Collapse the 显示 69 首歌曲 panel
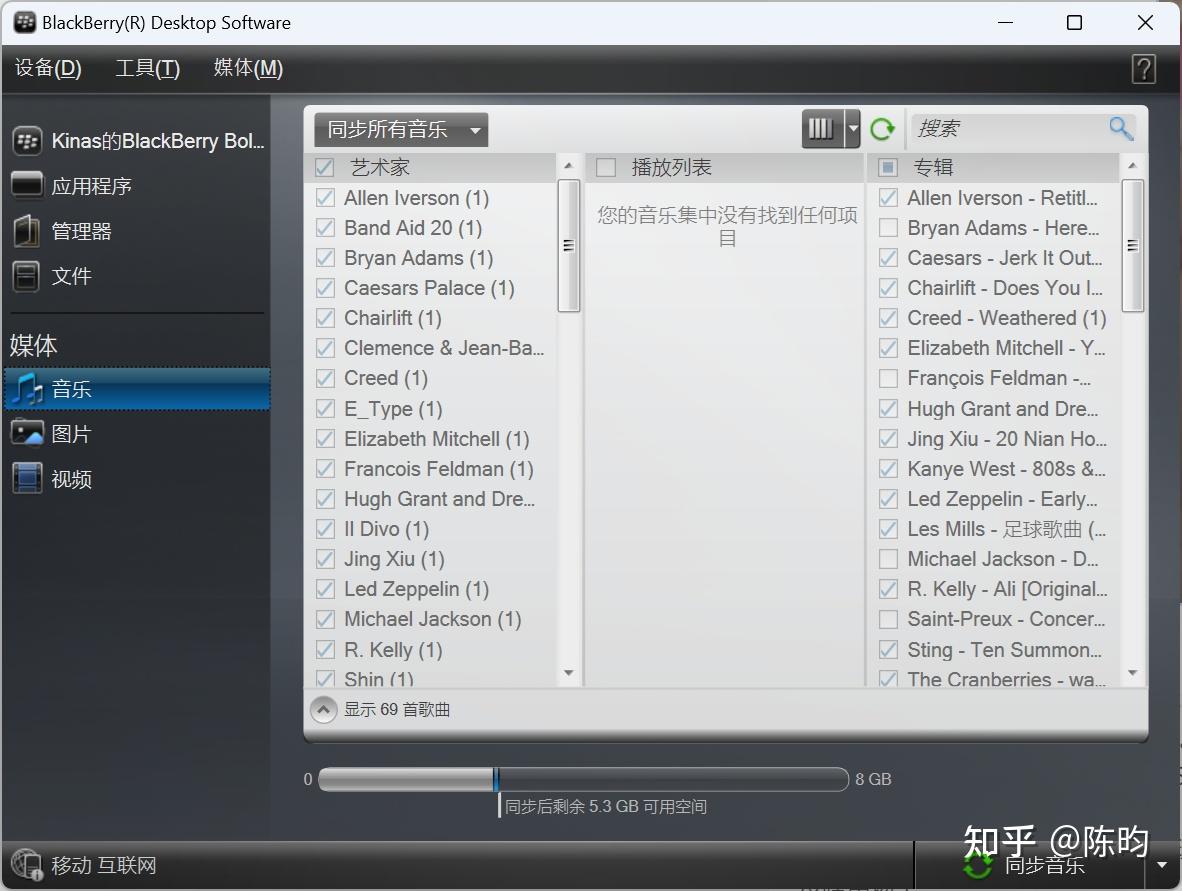 tap(323, 710)
